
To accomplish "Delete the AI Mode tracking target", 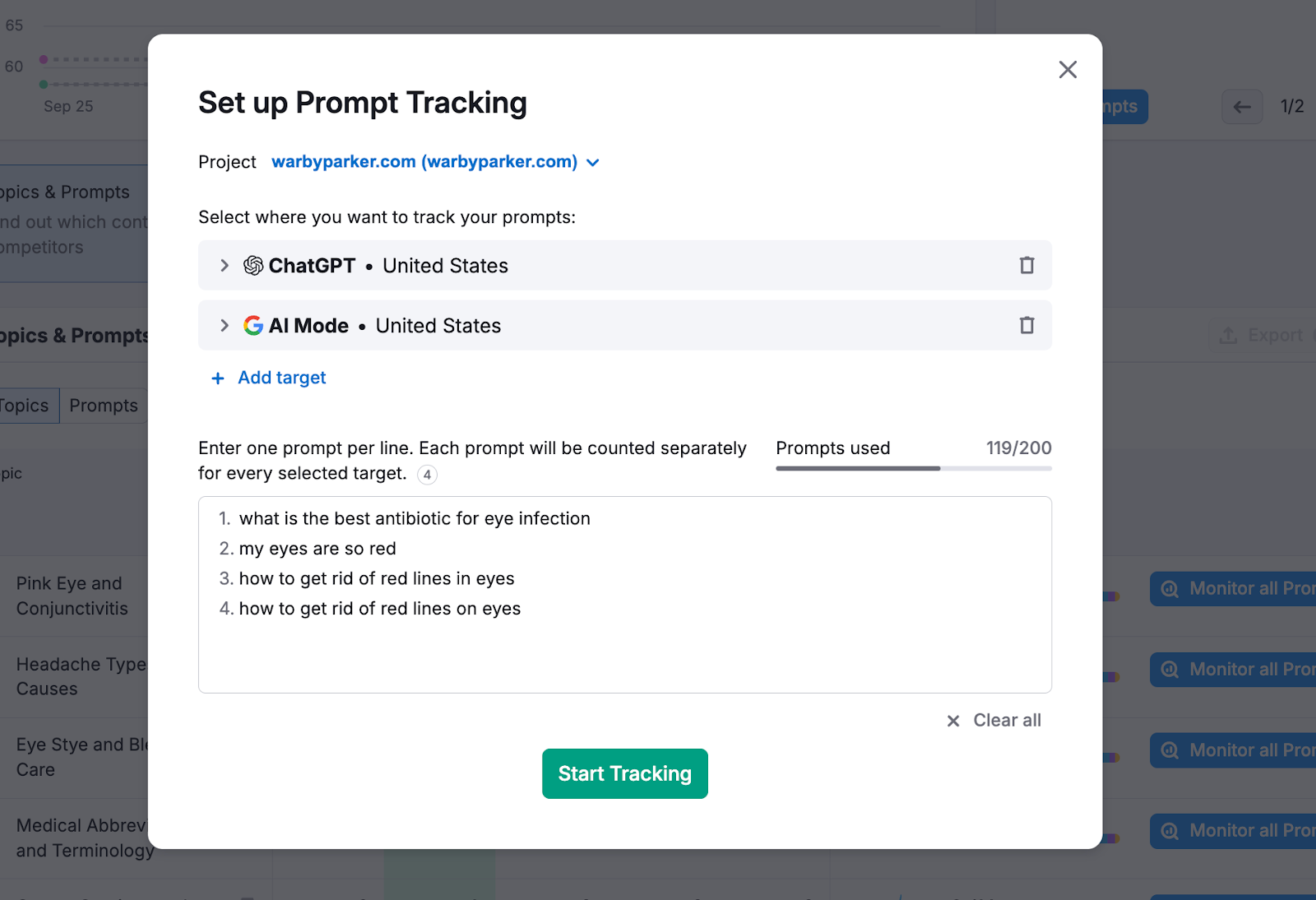I will coord(1026,325).
